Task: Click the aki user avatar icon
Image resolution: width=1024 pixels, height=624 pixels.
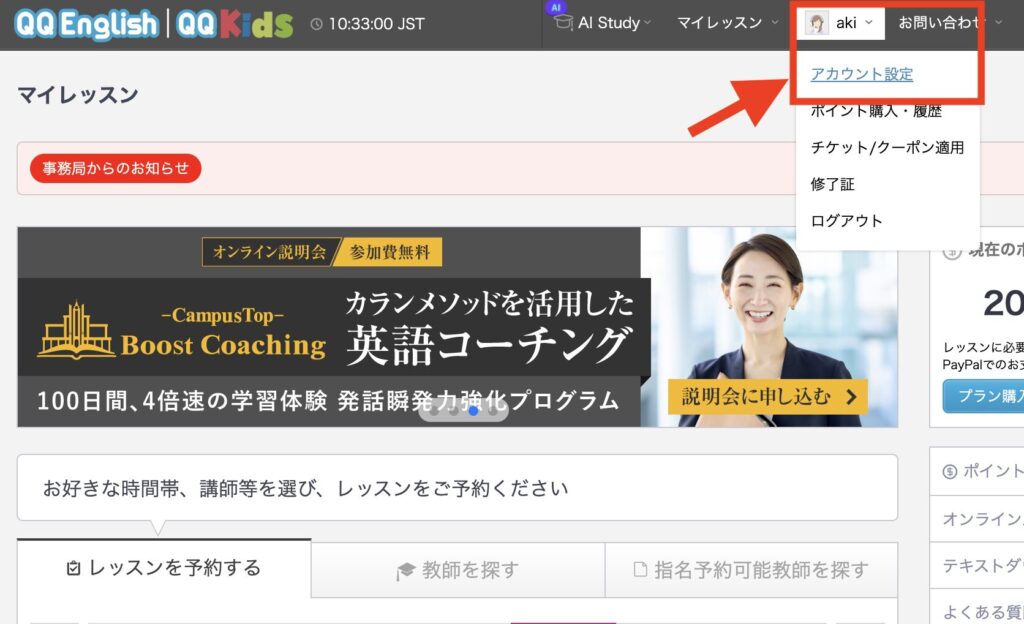Action: pos(817,23)
